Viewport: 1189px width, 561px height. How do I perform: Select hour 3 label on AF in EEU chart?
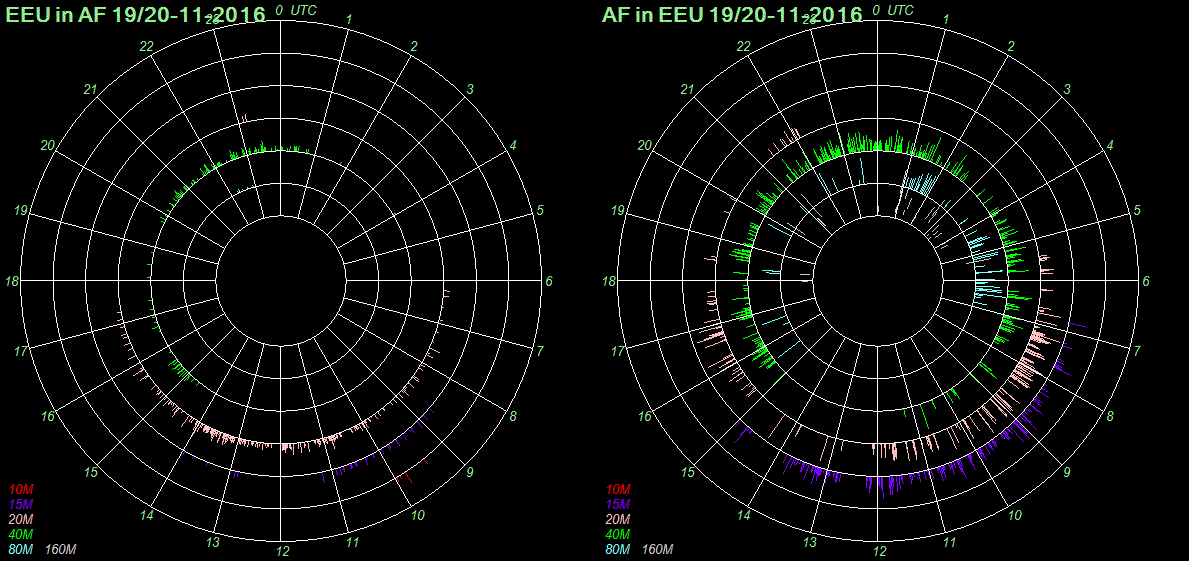[x=1067, y=90]
